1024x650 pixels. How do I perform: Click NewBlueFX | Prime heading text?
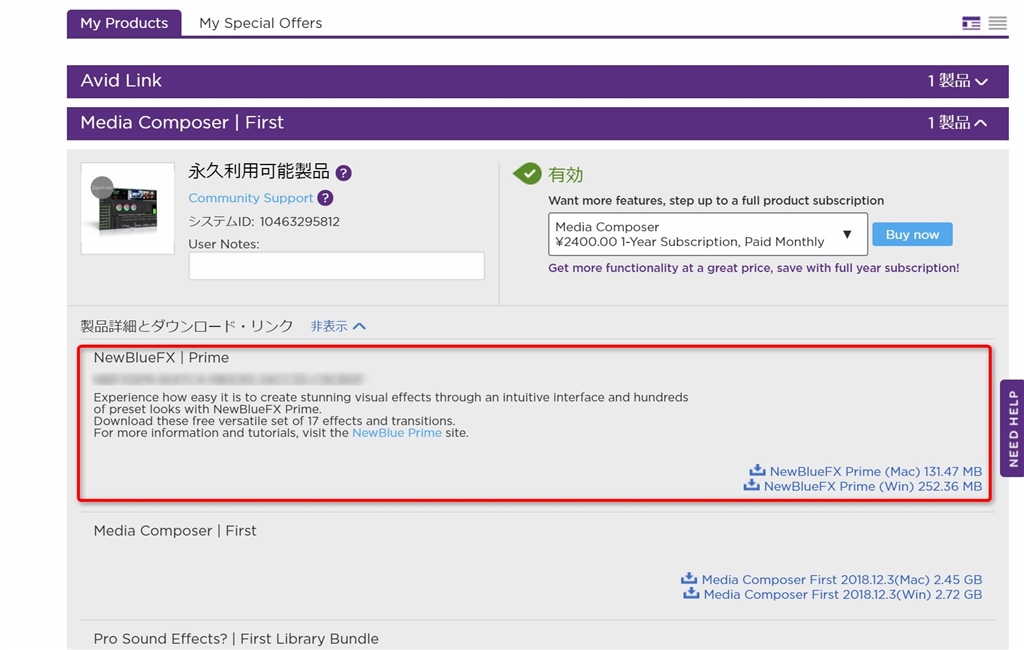[x=161, y=358]
